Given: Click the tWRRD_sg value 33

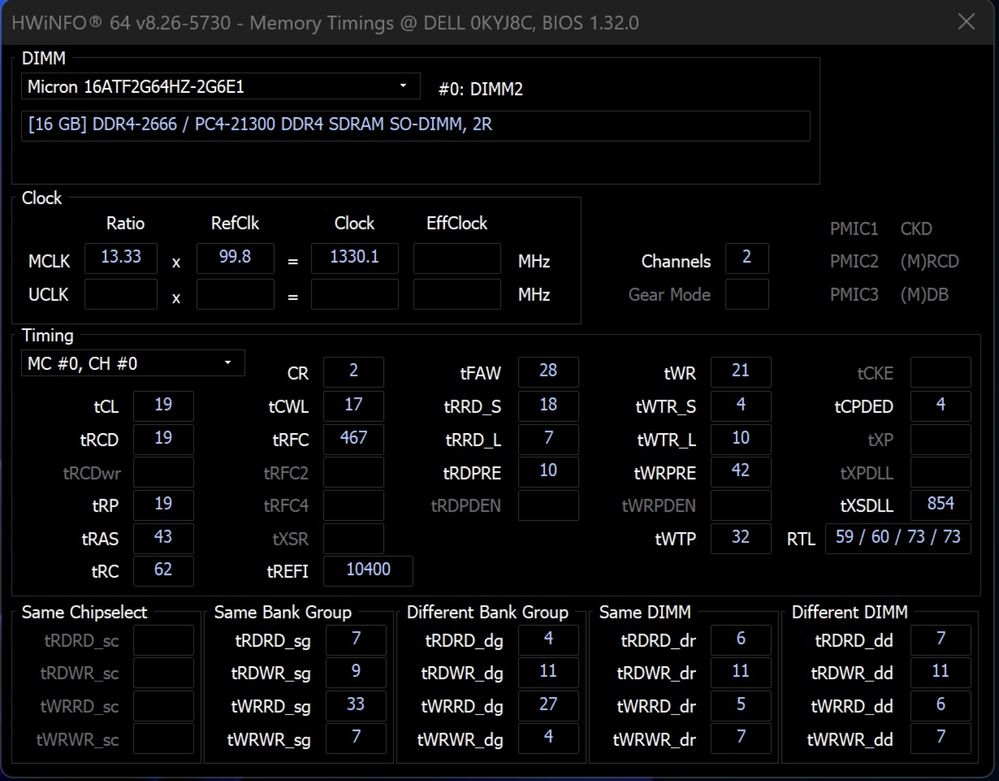Looking at the screenshot, I should [x=356, y=706].
